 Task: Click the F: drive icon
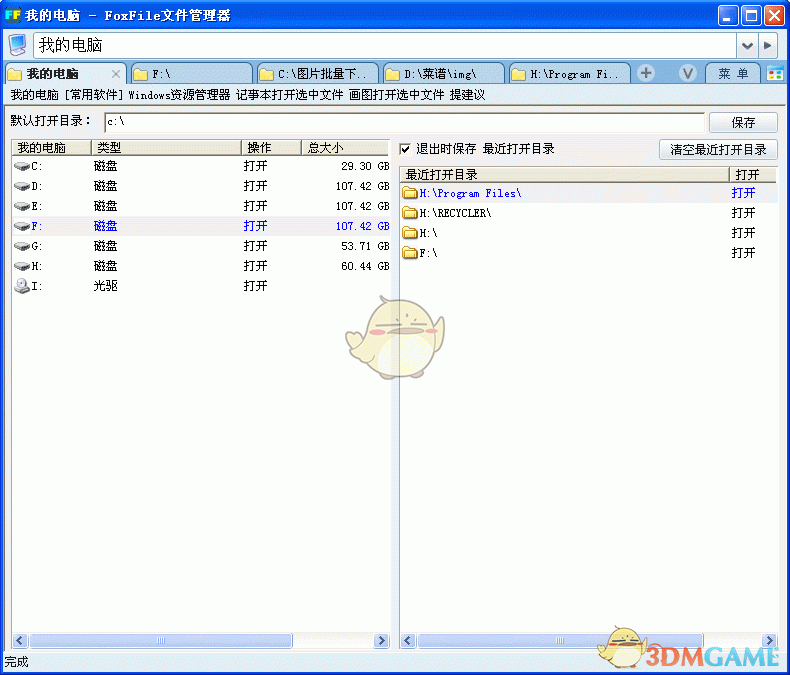coord(22,226)
